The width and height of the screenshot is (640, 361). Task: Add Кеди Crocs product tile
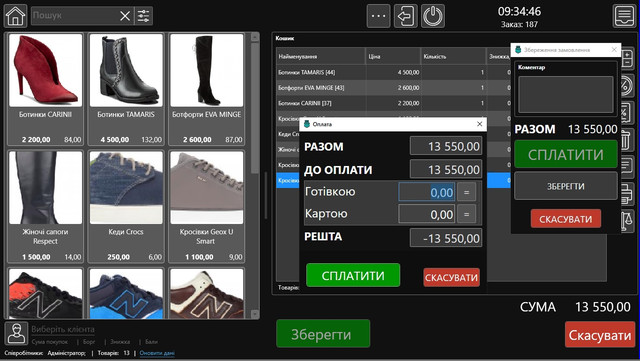(x=126, y=207)
